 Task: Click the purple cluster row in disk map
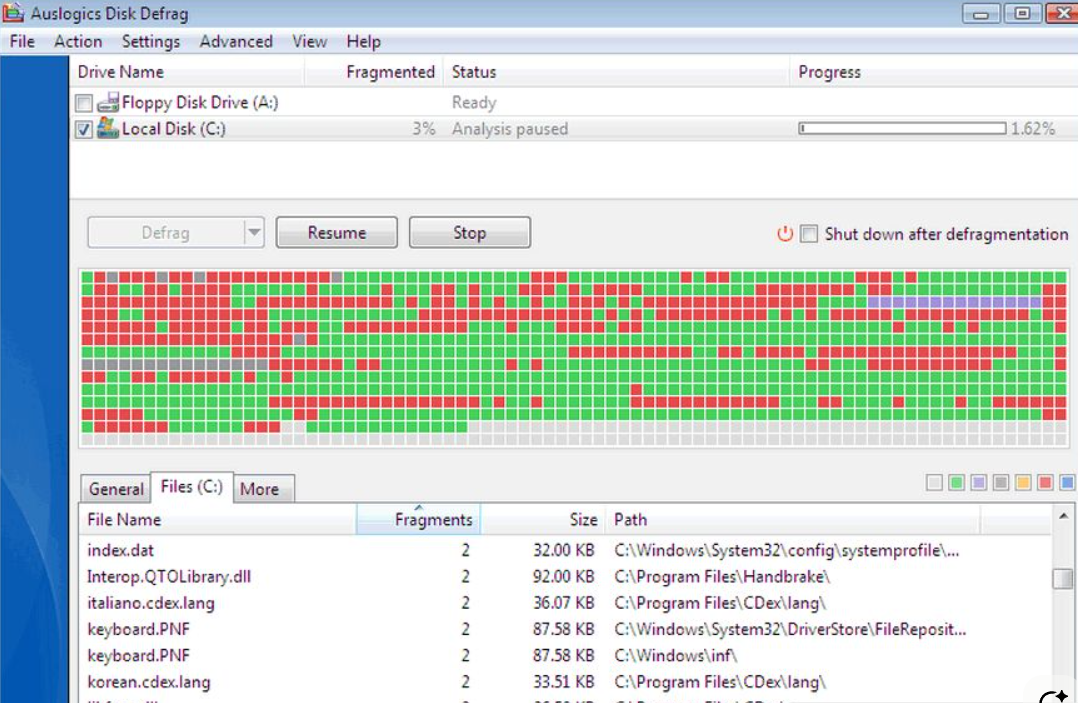(x=955, y=302)
